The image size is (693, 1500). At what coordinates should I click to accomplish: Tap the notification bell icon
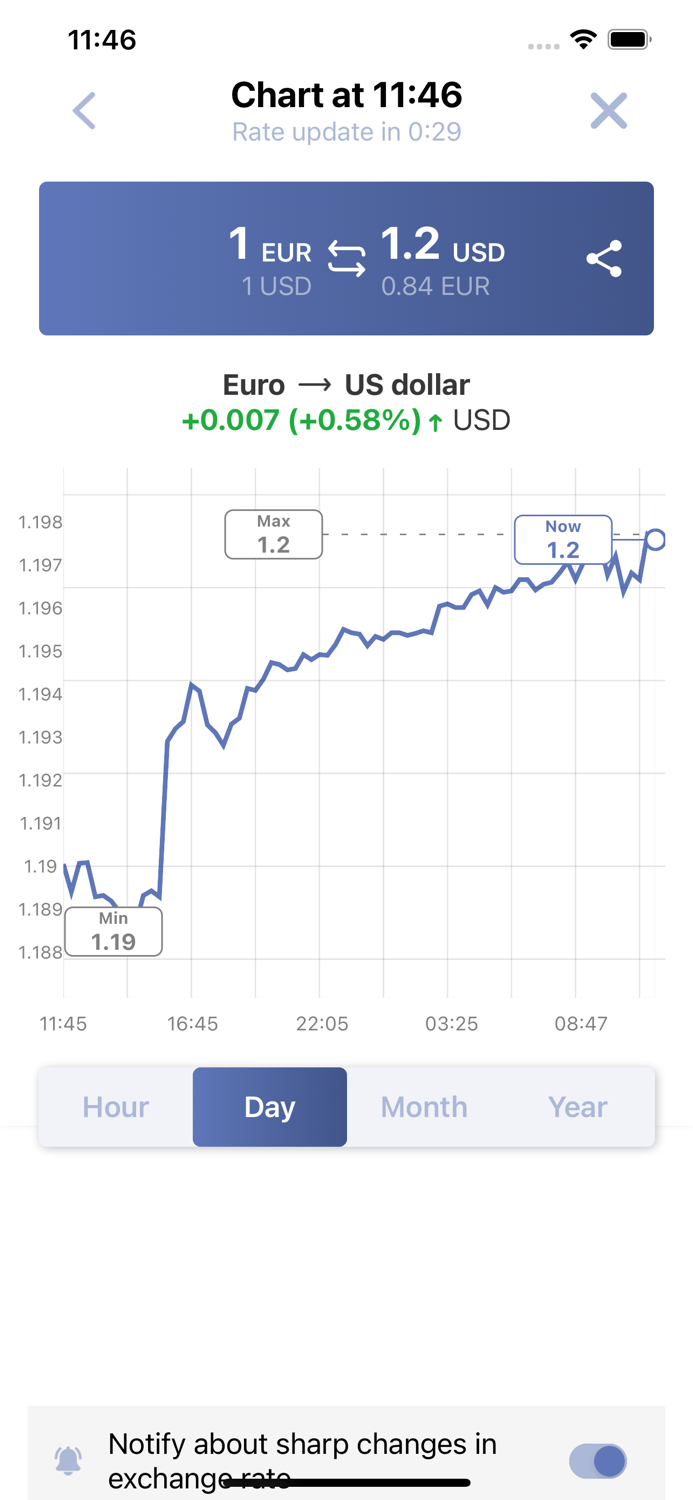click(68, 1459)
